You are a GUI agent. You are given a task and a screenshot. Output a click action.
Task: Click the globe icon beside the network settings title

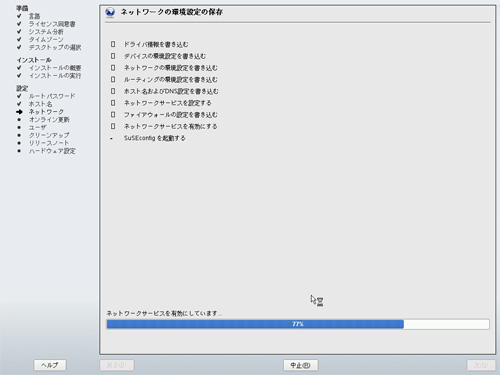[x=110, y=12]
